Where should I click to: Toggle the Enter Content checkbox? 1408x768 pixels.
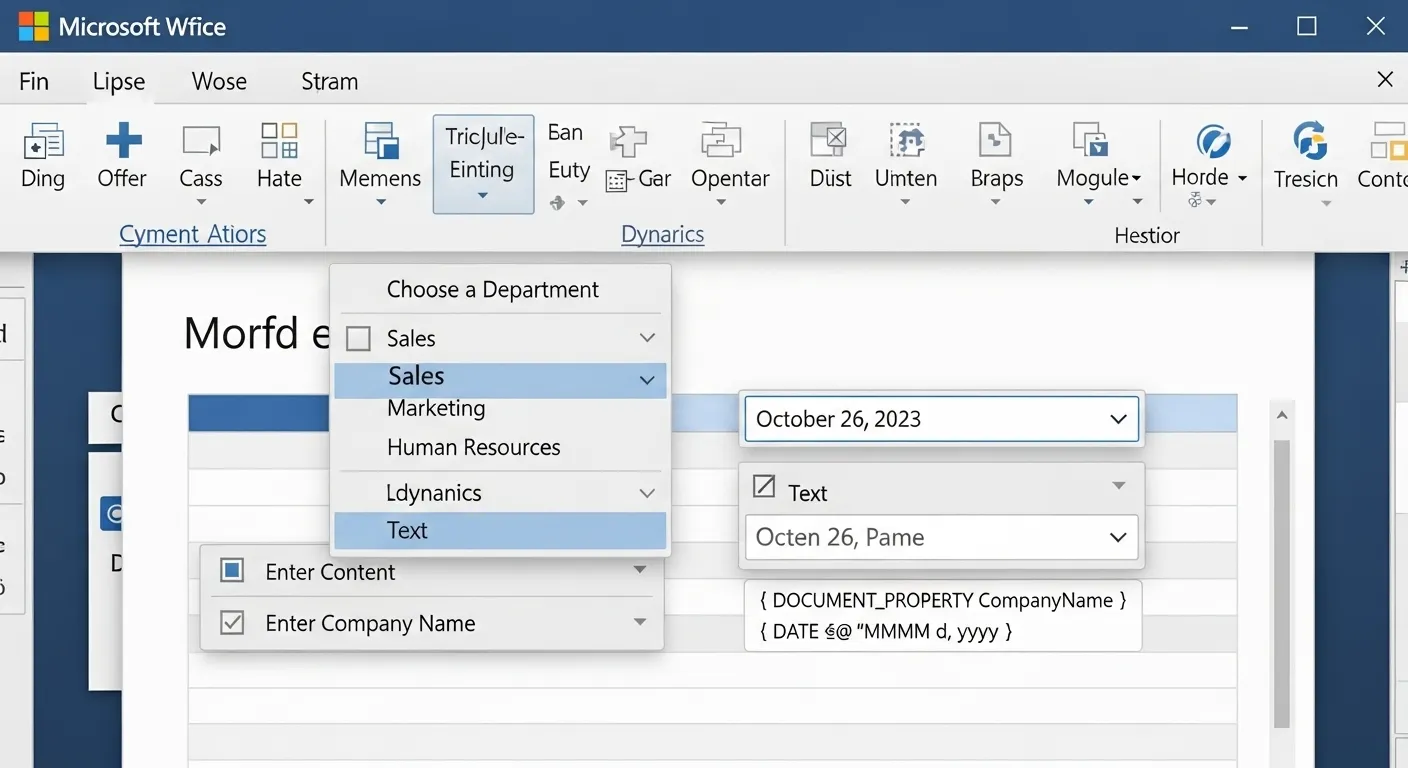(x=232, y=571)
